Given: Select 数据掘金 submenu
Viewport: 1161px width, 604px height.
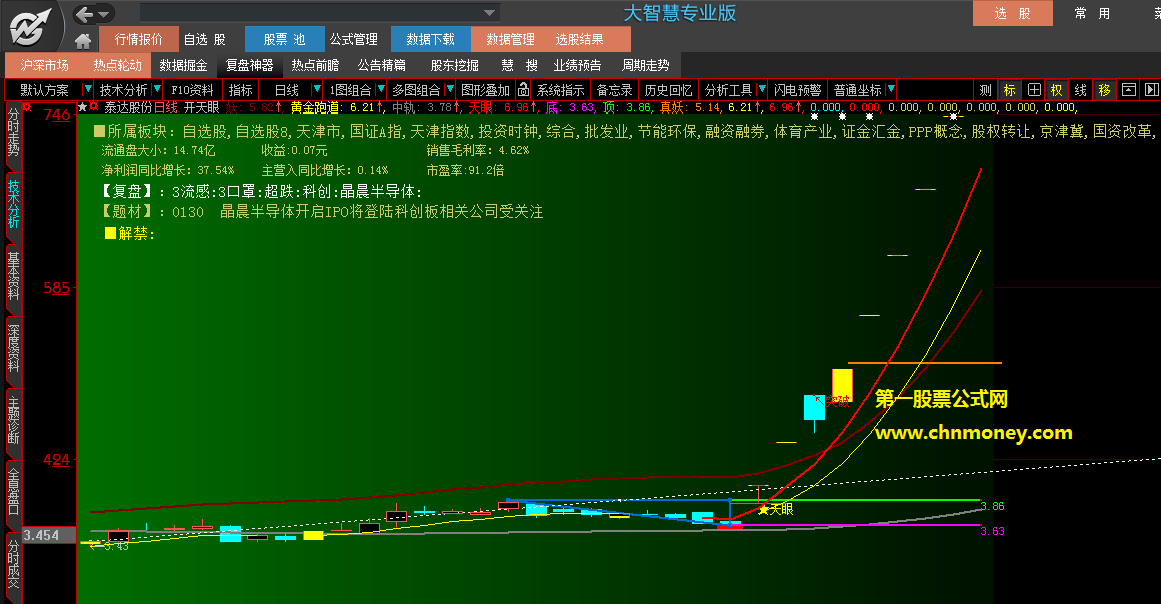Looking at the screenshot, I should pos(184,65).
